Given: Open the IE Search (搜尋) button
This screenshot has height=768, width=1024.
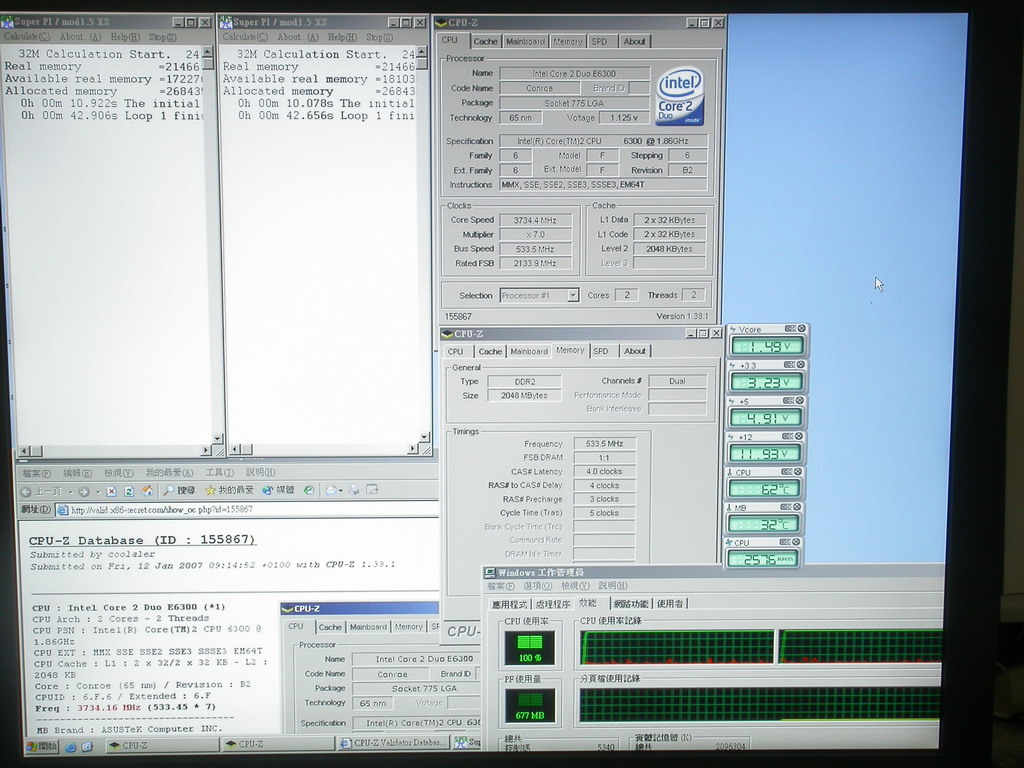Looking at the screenshot, I should 179,490.
